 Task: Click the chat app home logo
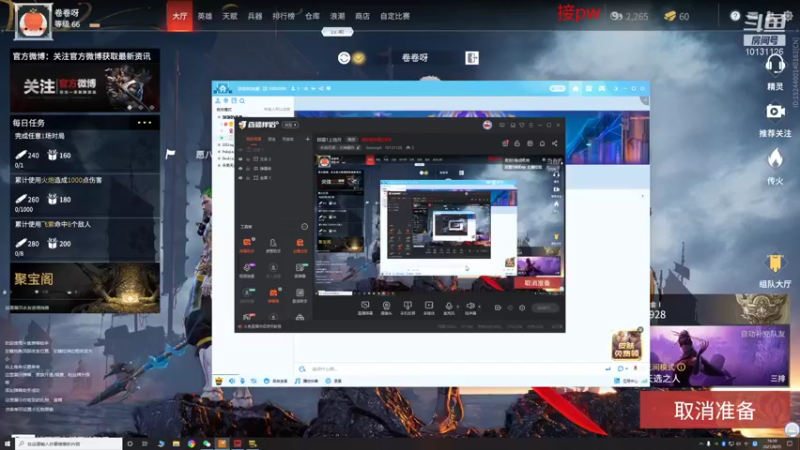point(222,88)
